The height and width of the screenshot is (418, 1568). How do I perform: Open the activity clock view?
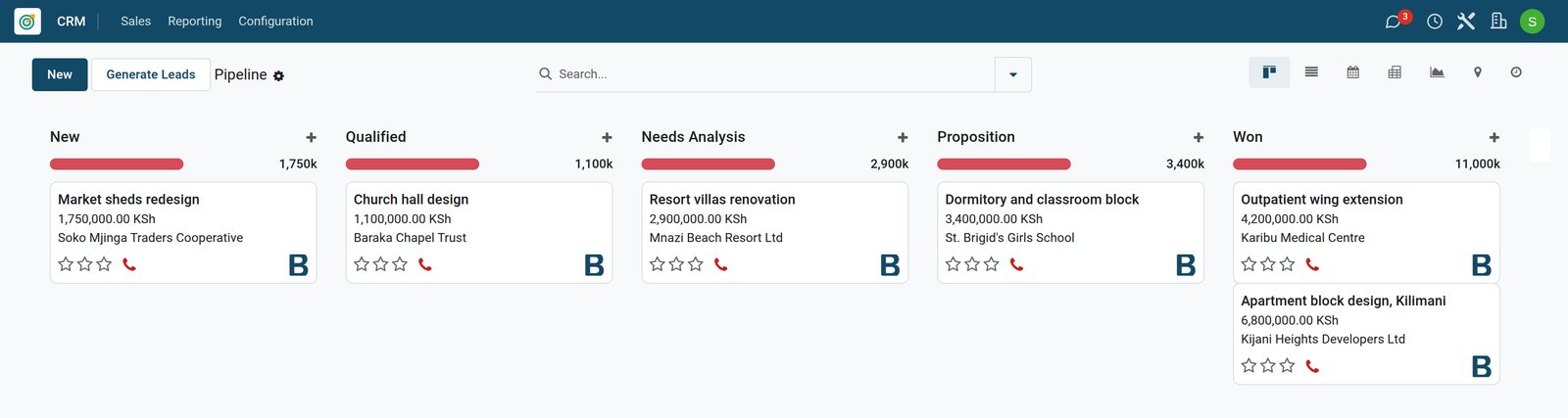click(1516, 72)
